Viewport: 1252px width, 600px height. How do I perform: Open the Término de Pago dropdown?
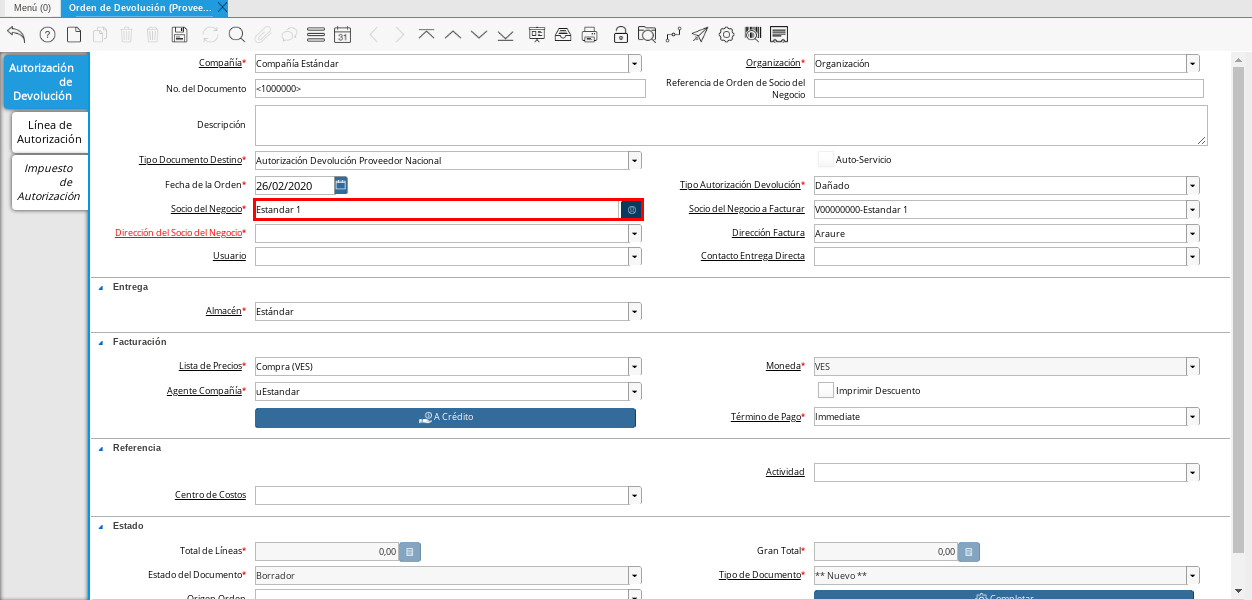click(1192, 416)
